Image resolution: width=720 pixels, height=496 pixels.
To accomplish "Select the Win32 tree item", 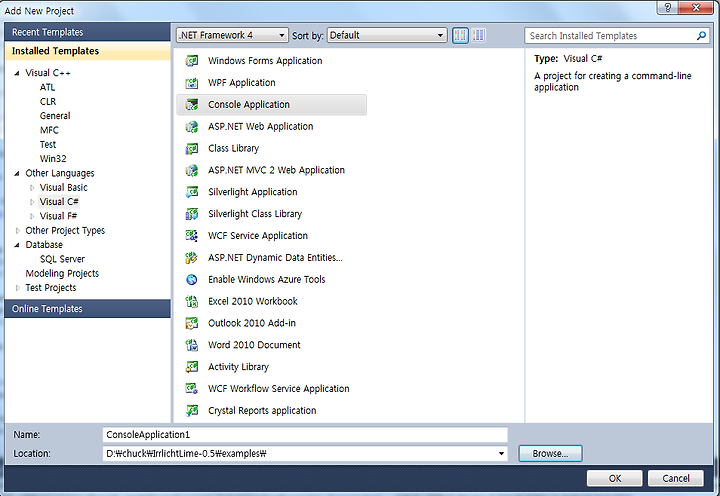I will 53,158.
